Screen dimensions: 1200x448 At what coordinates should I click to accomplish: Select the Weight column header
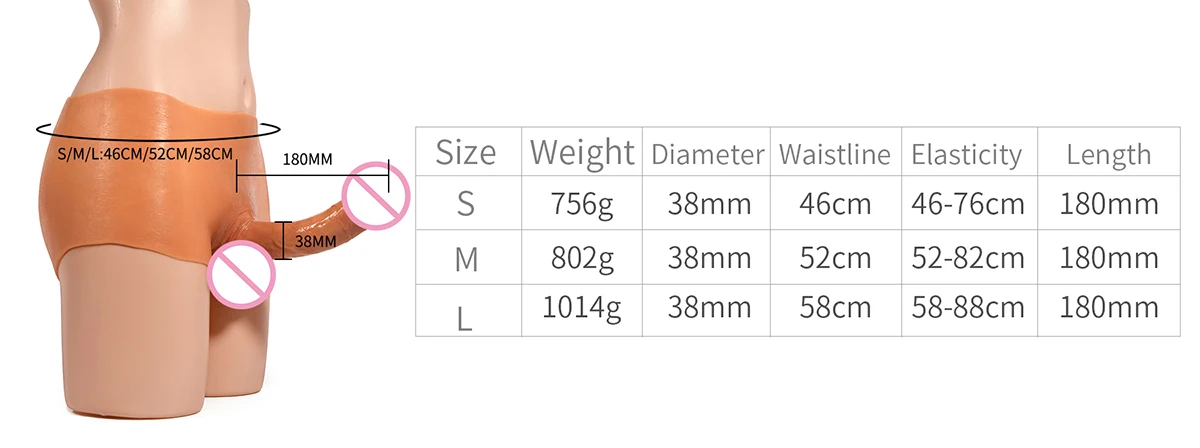tap(581, 153)
